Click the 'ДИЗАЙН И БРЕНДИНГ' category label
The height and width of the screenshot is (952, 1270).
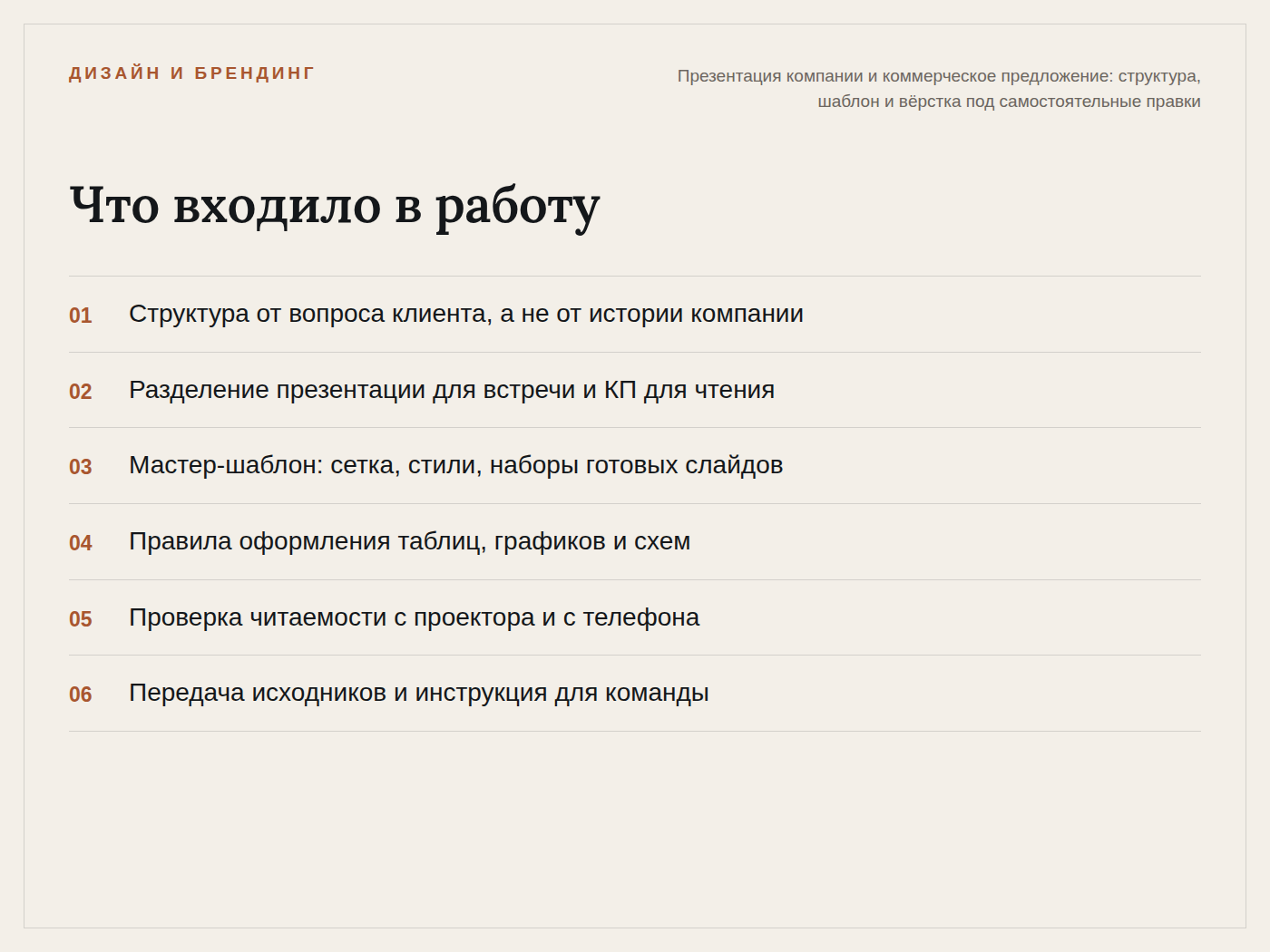point(191,73)
